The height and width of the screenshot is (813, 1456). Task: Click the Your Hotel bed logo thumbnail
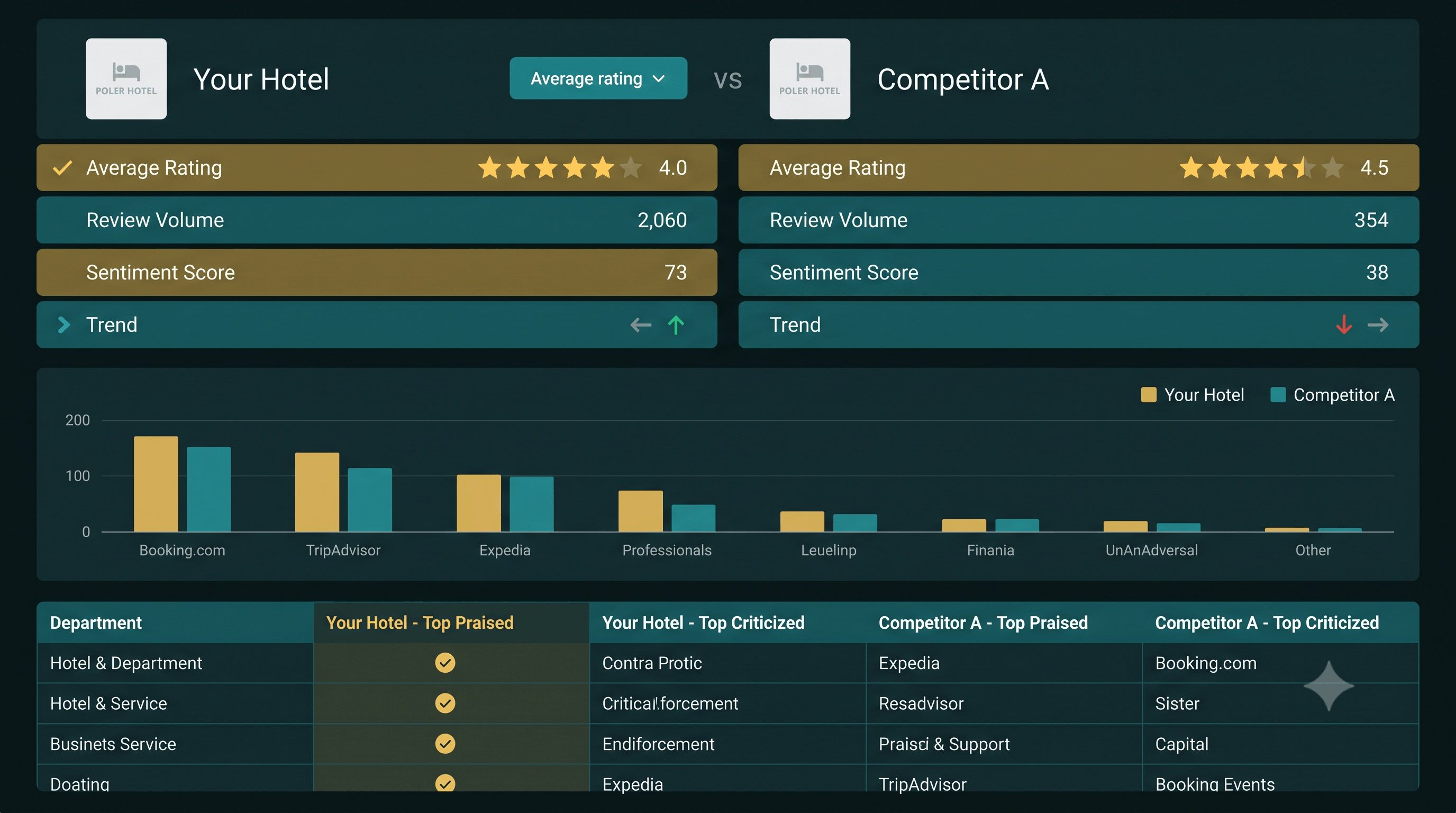[x=126, y=78]
